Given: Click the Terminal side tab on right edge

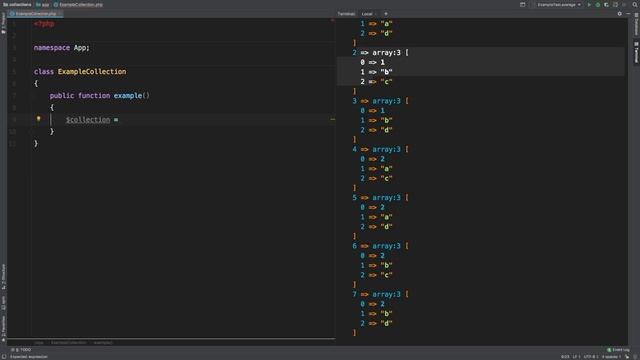Looking at the screenshot, I should click(636, 52).
